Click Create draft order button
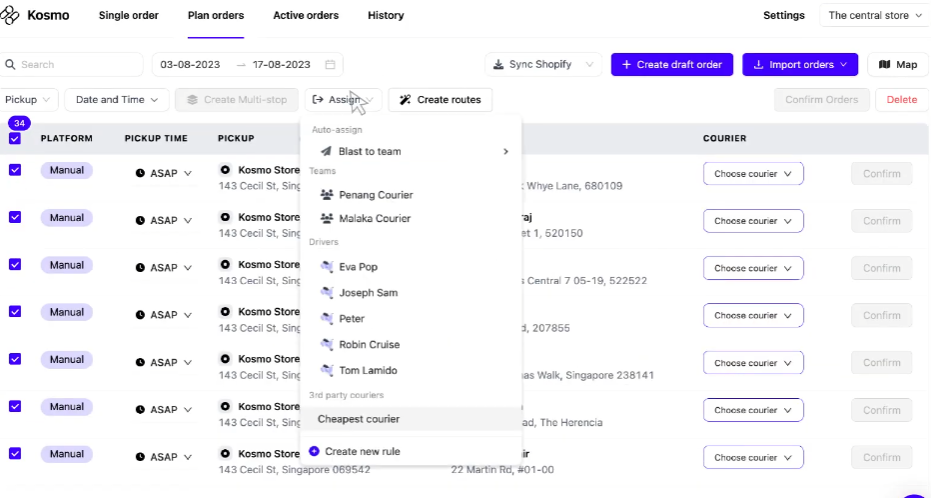Image resolution: width=931 pixels, height=498 pixels. [672, 65]
